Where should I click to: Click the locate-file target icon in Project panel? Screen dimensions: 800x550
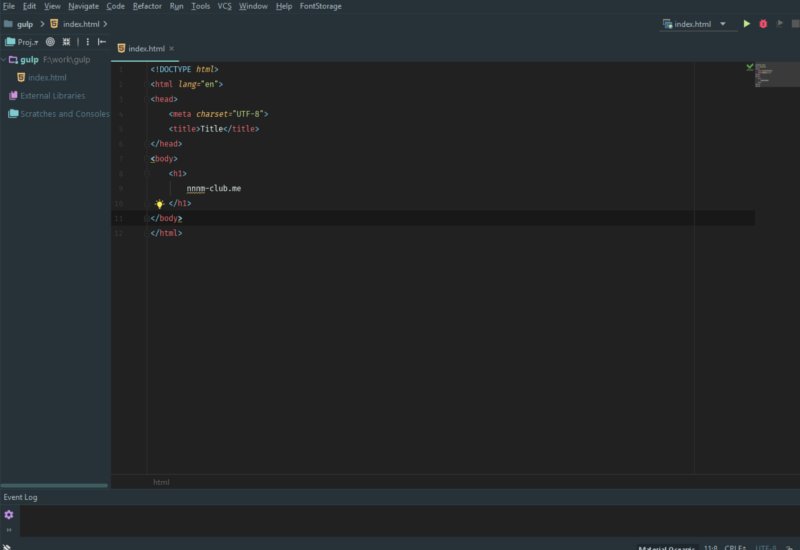50,42
